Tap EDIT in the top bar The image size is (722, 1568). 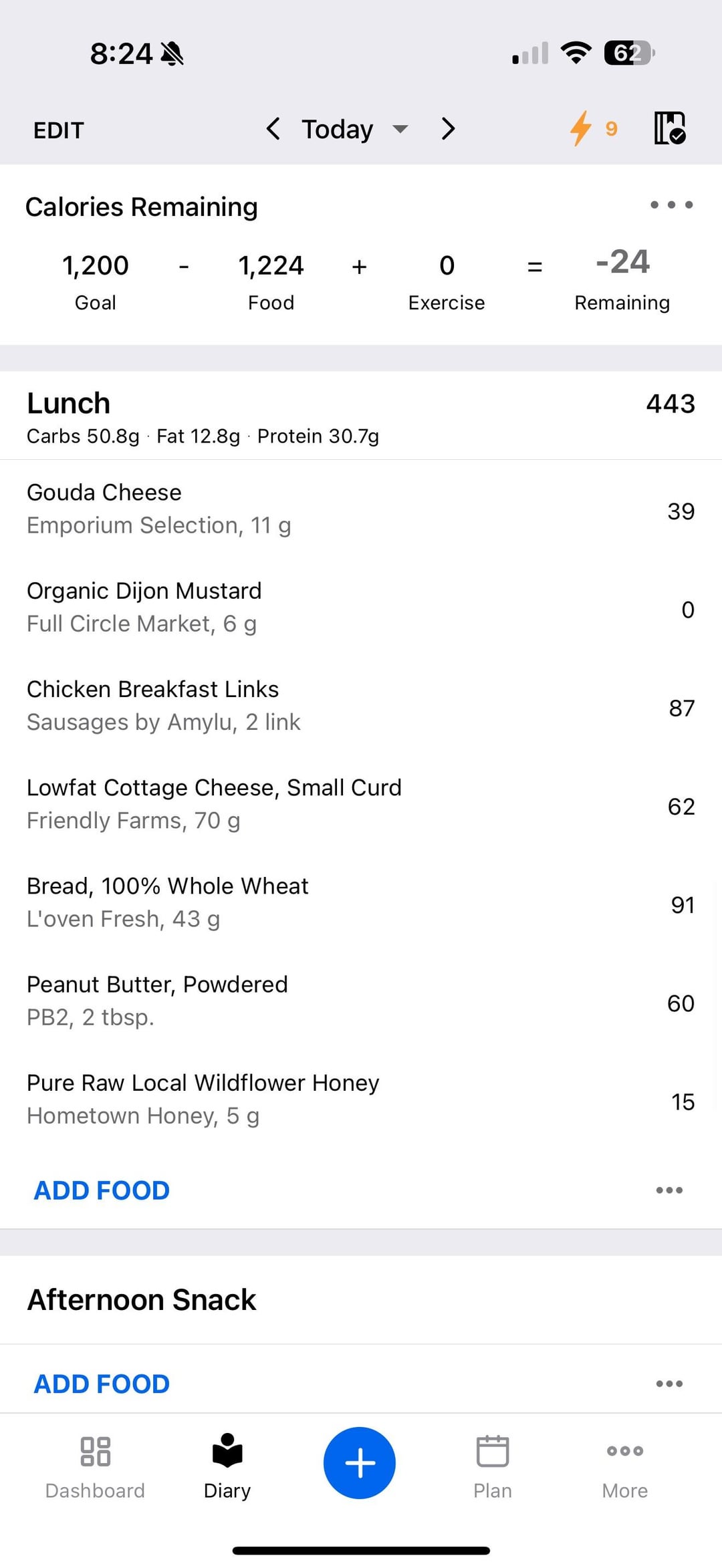point(59,130)
